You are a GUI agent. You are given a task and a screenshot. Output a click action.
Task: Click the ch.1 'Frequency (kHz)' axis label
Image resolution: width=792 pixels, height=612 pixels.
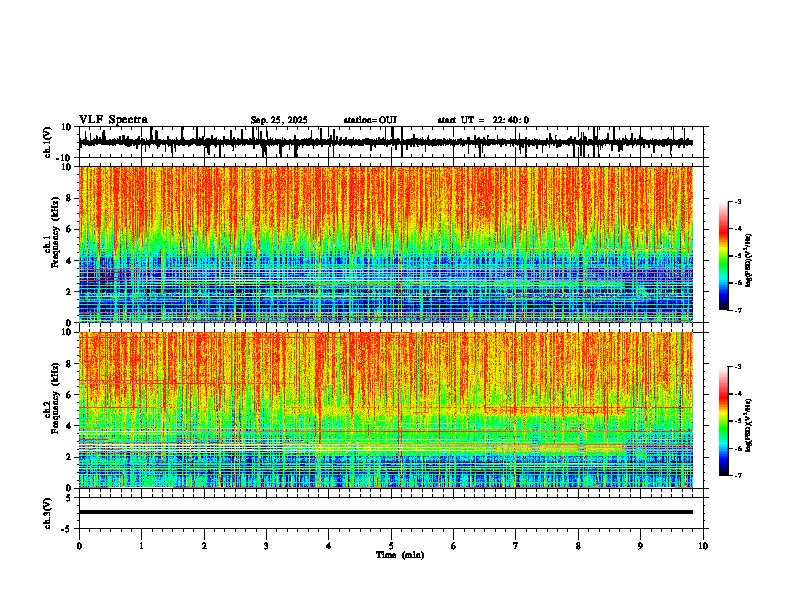click(x=53, y=232)
